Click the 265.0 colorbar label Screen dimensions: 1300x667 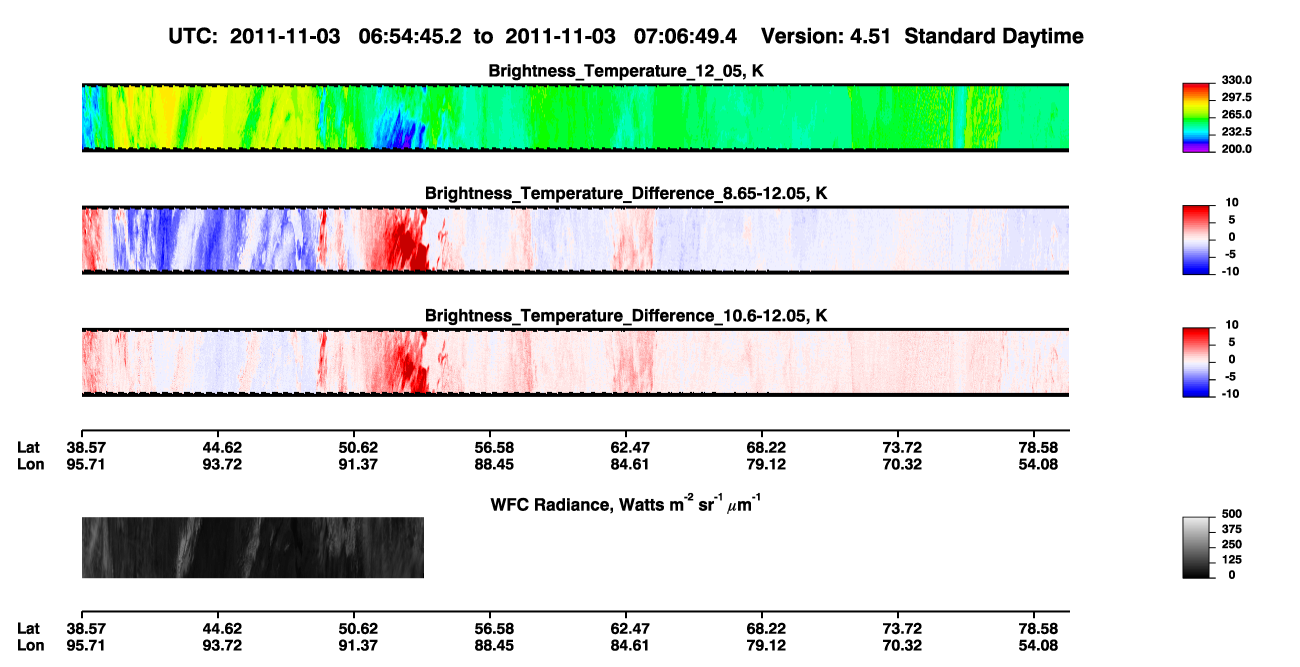point(1238,114)
